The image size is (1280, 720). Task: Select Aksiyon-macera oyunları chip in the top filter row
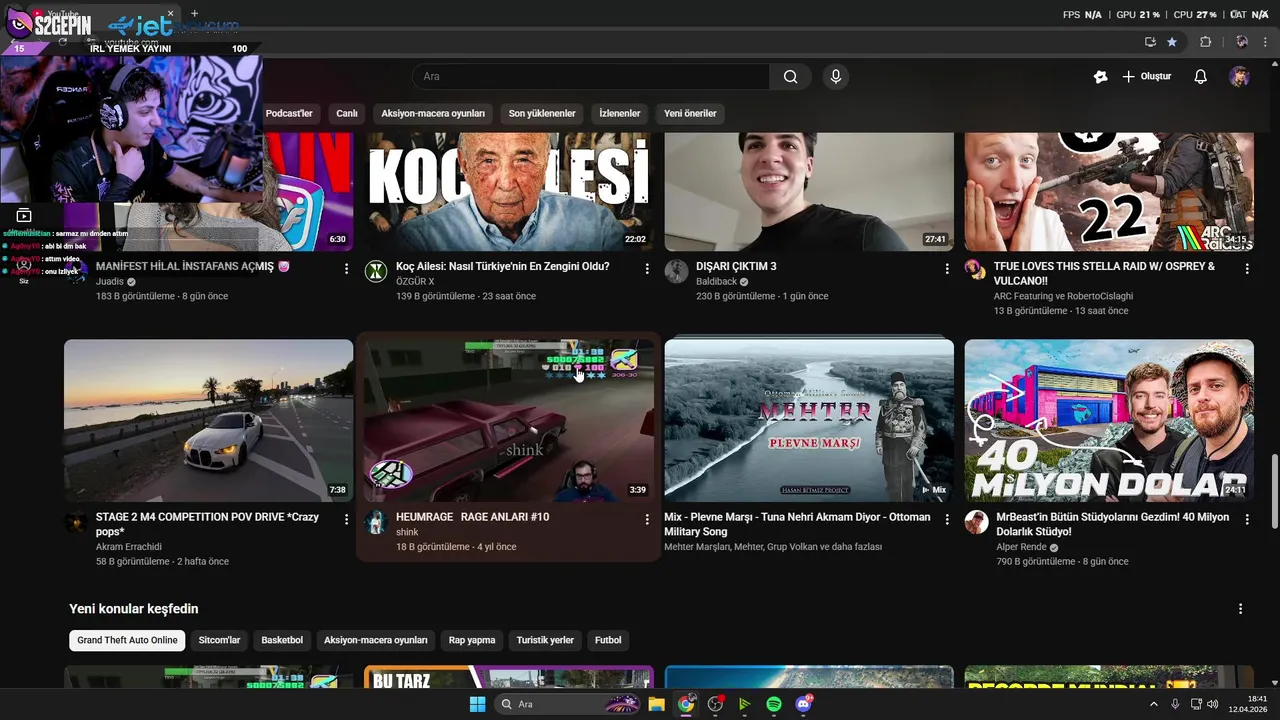point(433,114)
